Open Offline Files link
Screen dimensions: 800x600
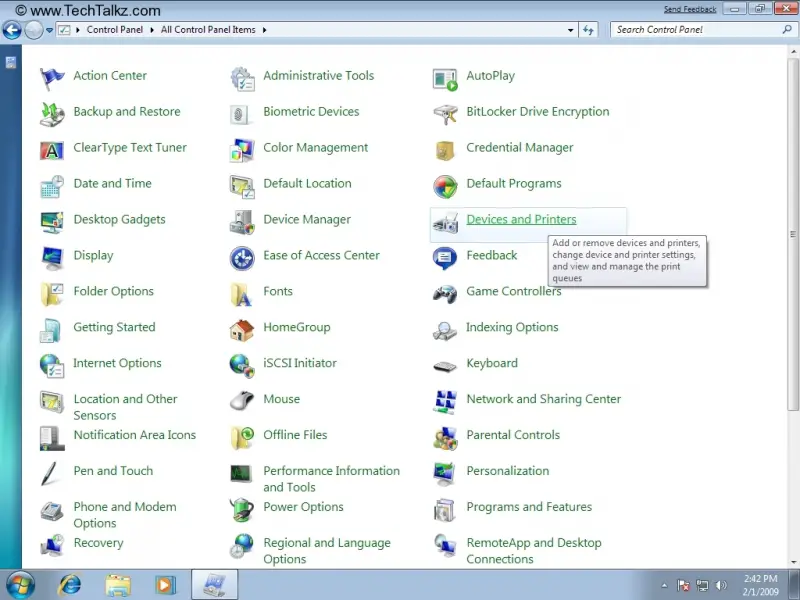point(295,435)
